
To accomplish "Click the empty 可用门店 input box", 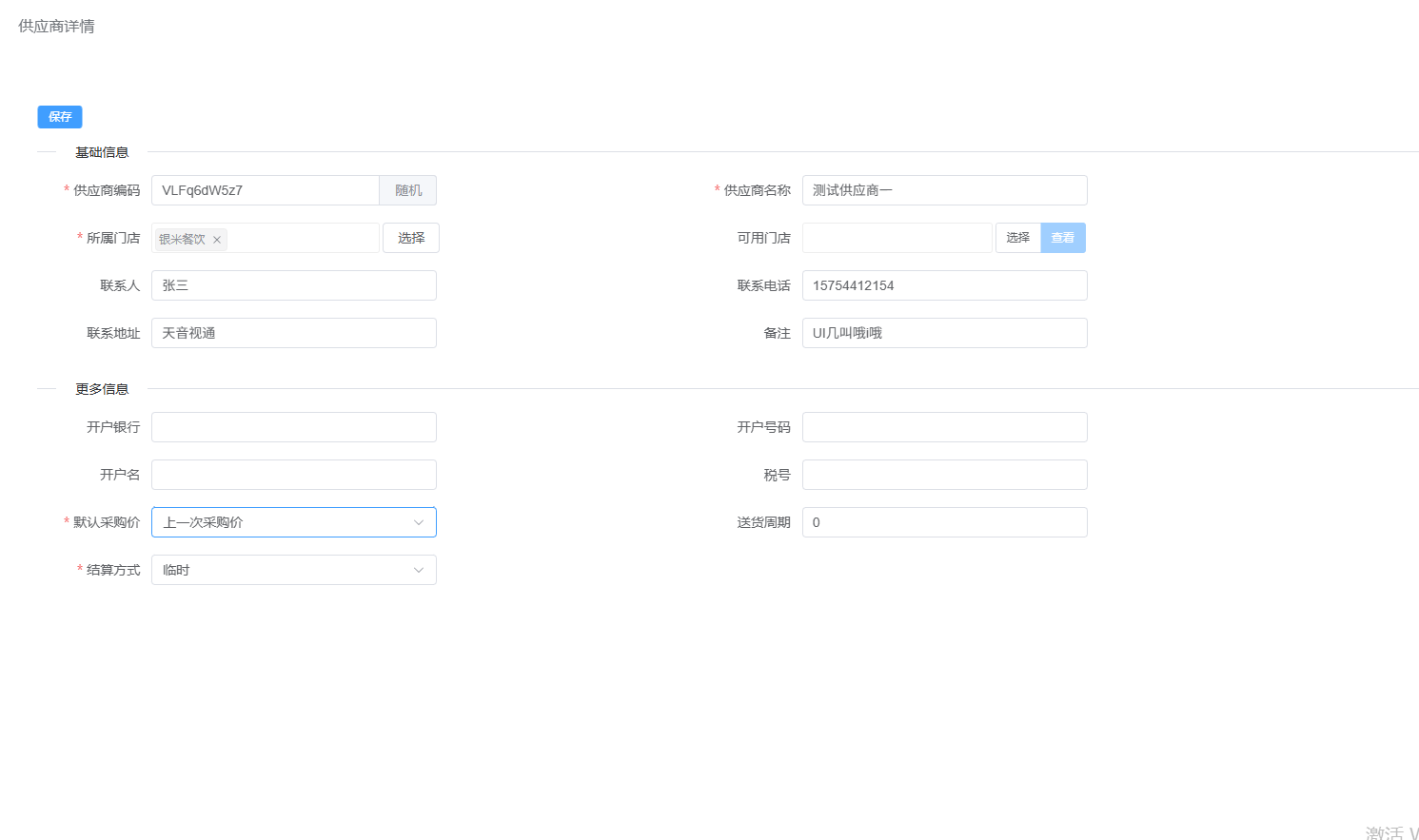I will (x=897, y=238).
